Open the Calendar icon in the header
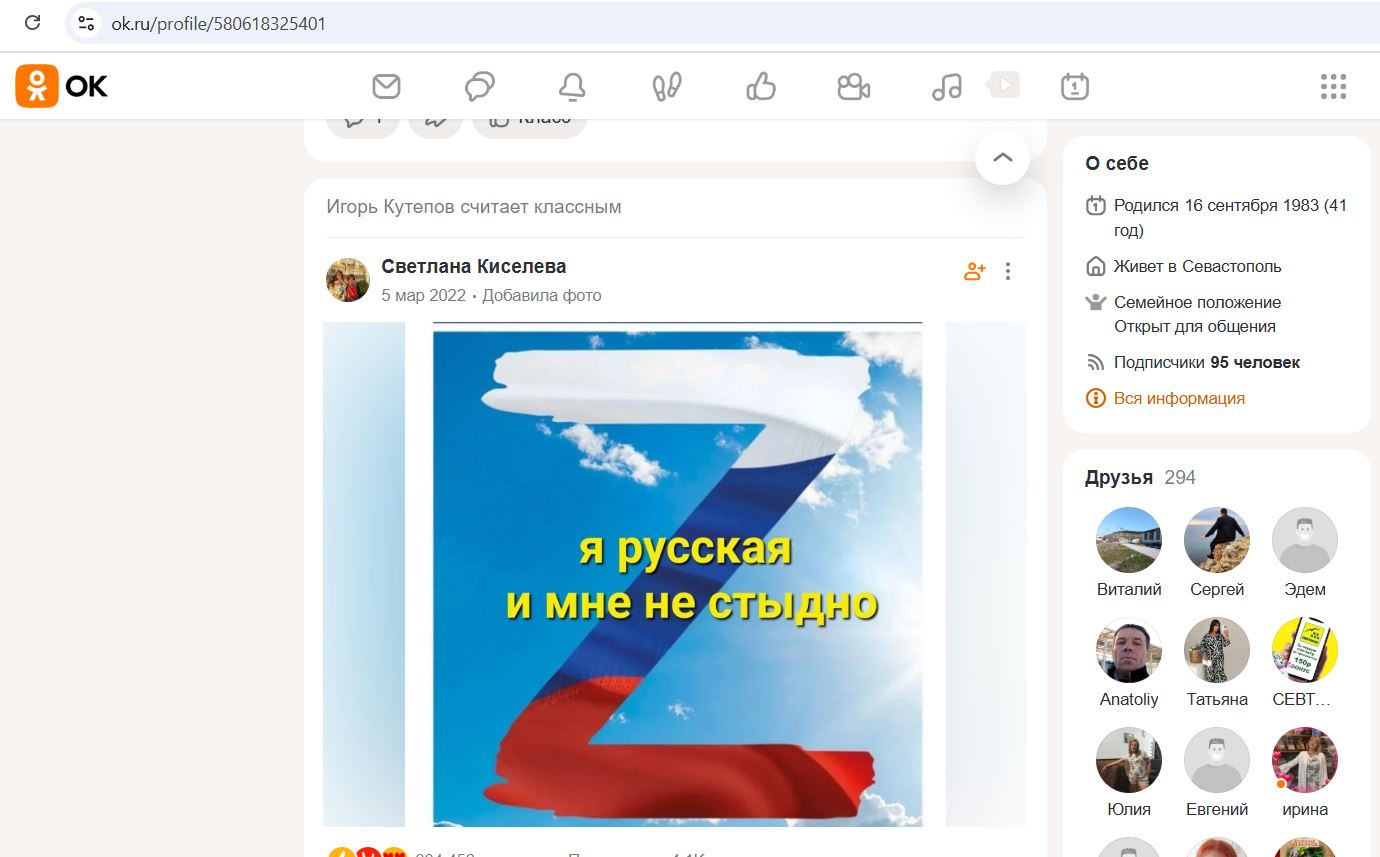Screen dimensions: 1380x857 [x=1075, y=86]
